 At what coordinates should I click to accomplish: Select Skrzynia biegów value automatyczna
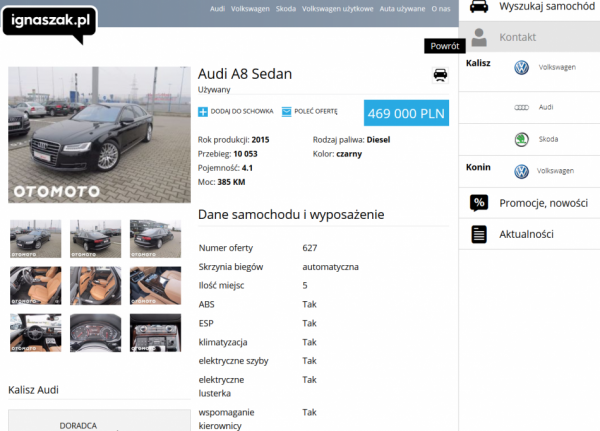point(330,267)
